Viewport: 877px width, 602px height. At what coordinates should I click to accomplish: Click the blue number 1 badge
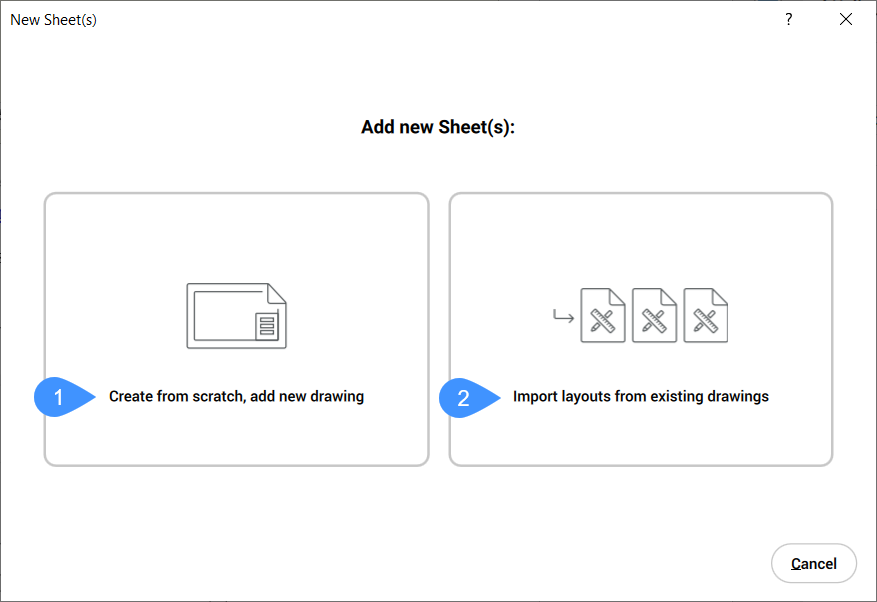[60, 397]
